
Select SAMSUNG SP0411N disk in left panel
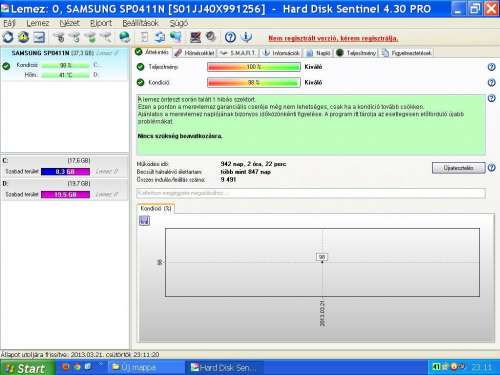pyautogui.click(x=64, y=64)
